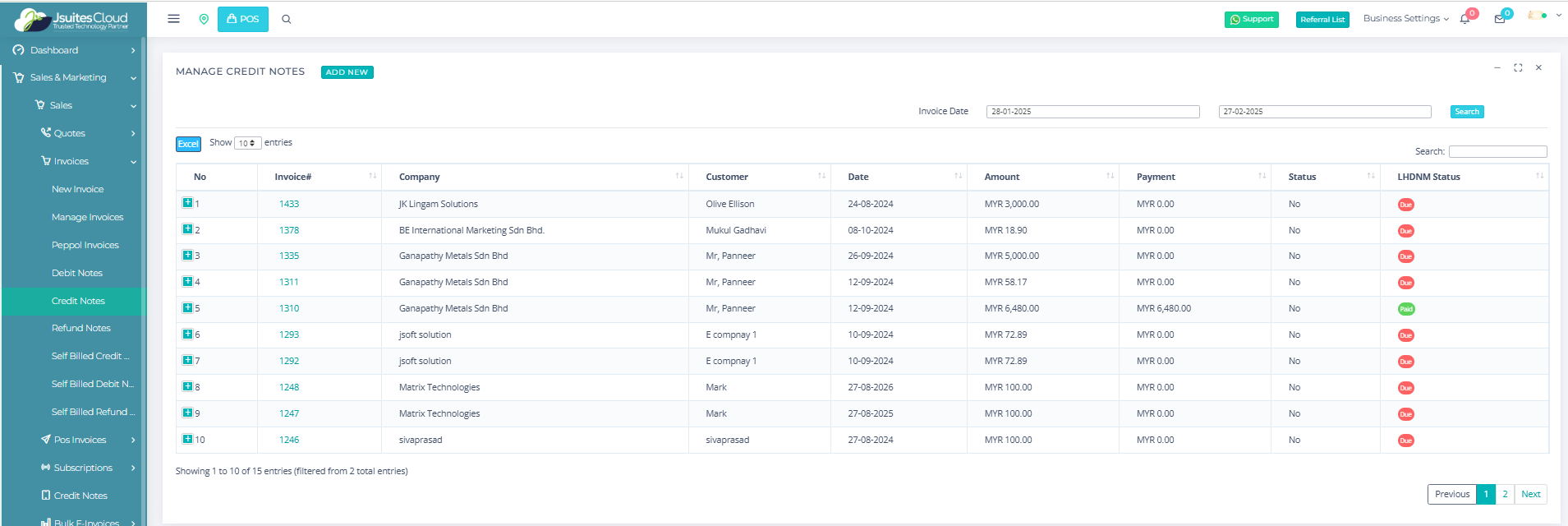Toggle fullscreen for the credit notes panel
The height and width of the screenshot is (526, 1568).
click(x=1518, y=68)
